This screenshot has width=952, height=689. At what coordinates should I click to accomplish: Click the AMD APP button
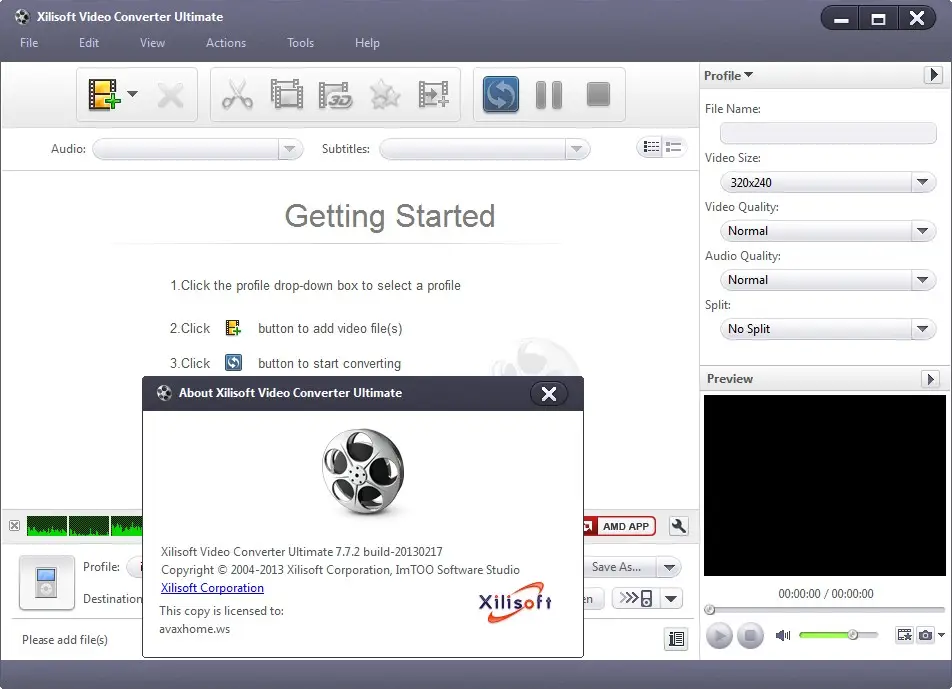click(x=620, y=526)
